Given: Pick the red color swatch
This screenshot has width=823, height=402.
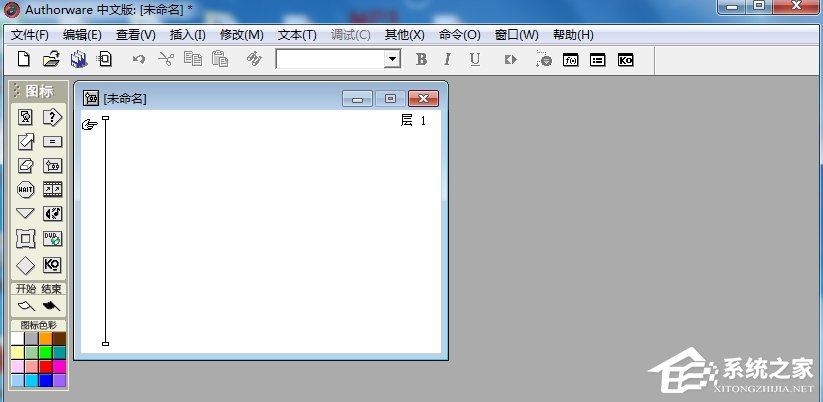Looking at the screenshot, I should click(x=45, y=366).
